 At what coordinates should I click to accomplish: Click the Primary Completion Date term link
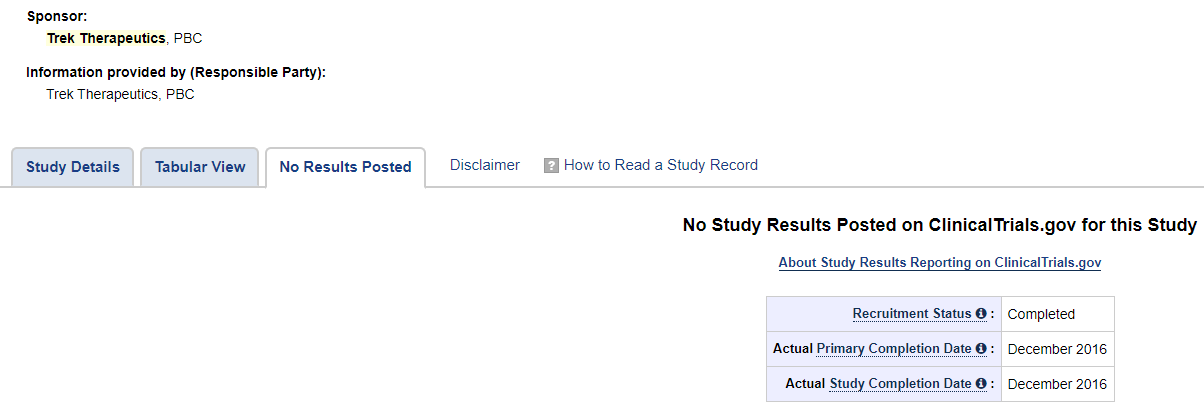[894, 349]
